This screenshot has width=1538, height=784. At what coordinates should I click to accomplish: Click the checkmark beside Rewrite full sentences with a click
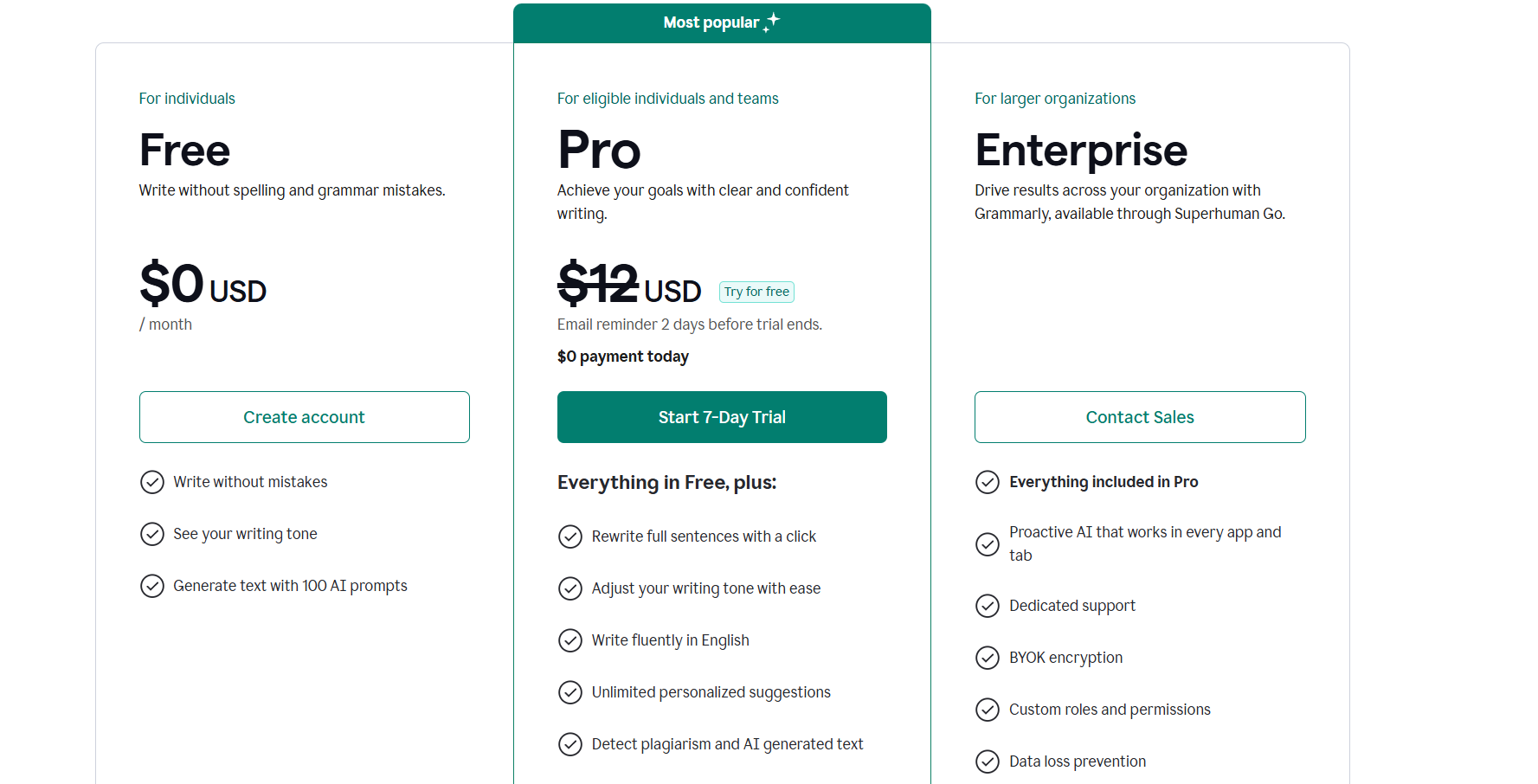click(x=570, y=537)
